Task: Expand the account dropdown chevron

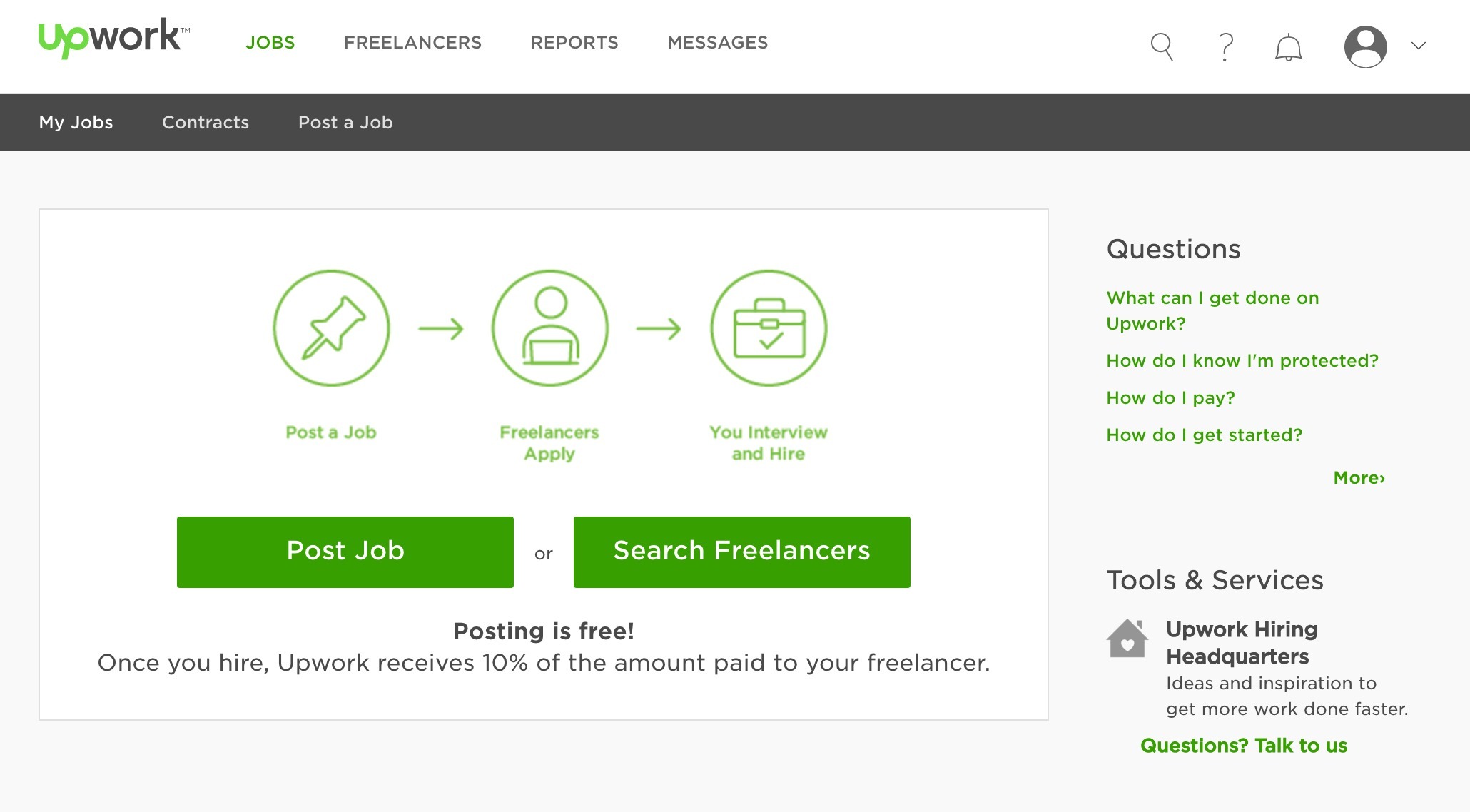Action: pos(1419,46)
